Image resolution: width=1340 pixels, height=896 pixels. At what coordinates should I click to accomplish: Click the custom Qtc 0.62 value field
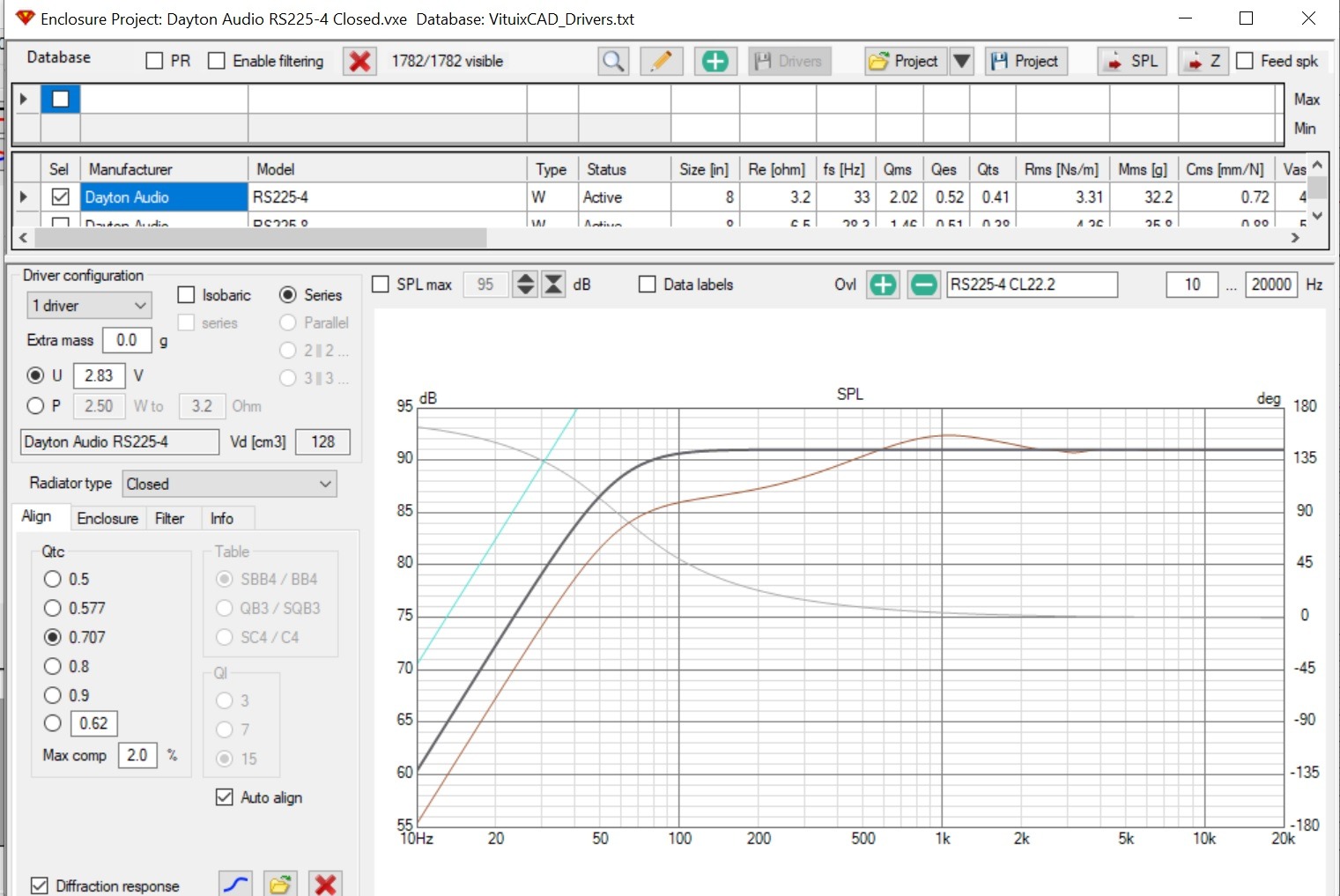tap(94, 723)
